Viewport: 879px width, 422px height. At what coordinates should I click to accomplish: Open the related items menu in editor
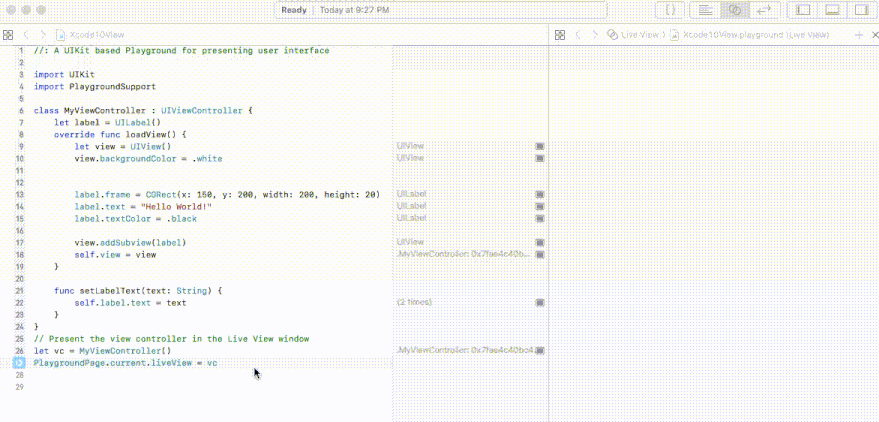click(8, 34)
